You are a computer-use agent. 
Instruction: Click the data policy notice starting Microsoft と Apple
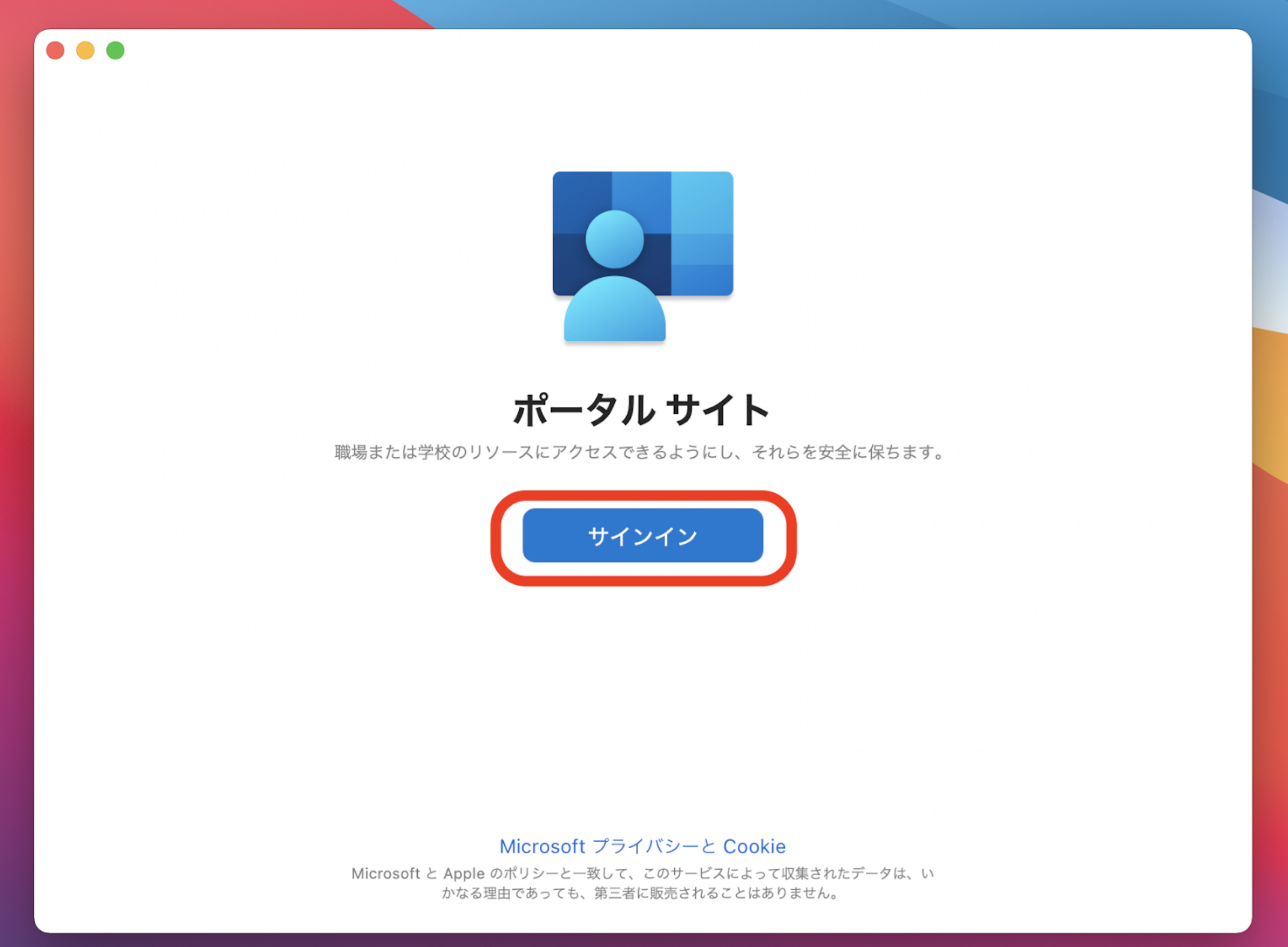tap(642, 883)
